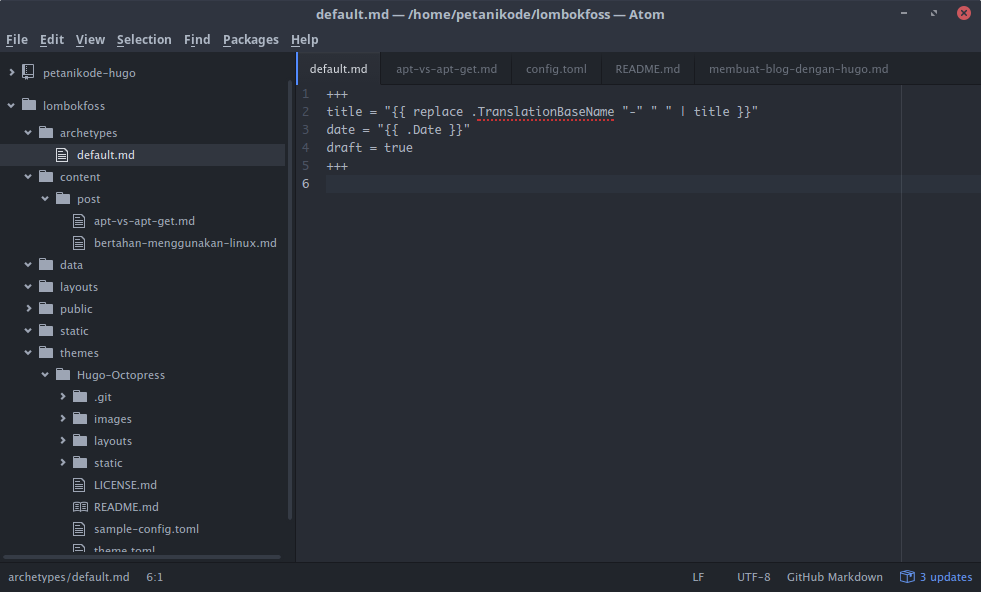The width and height of the screenshot is (981, 592).
Task: Click the UTF-8 encoding selector
Action: (753, 577)
